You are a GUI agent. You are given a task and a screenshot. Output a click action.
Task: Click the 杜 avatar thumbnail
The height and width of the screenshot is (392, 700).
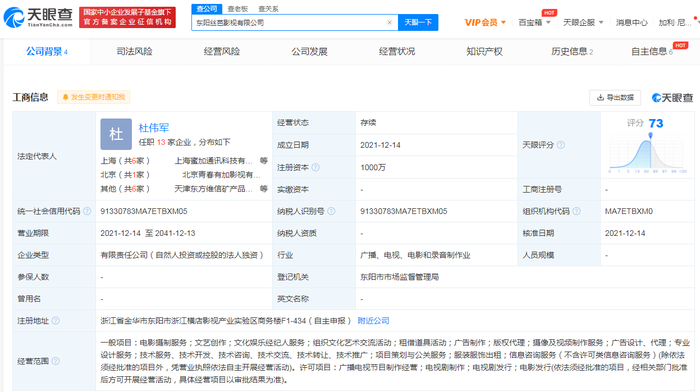pyautogui.click(x=116, y=134)
